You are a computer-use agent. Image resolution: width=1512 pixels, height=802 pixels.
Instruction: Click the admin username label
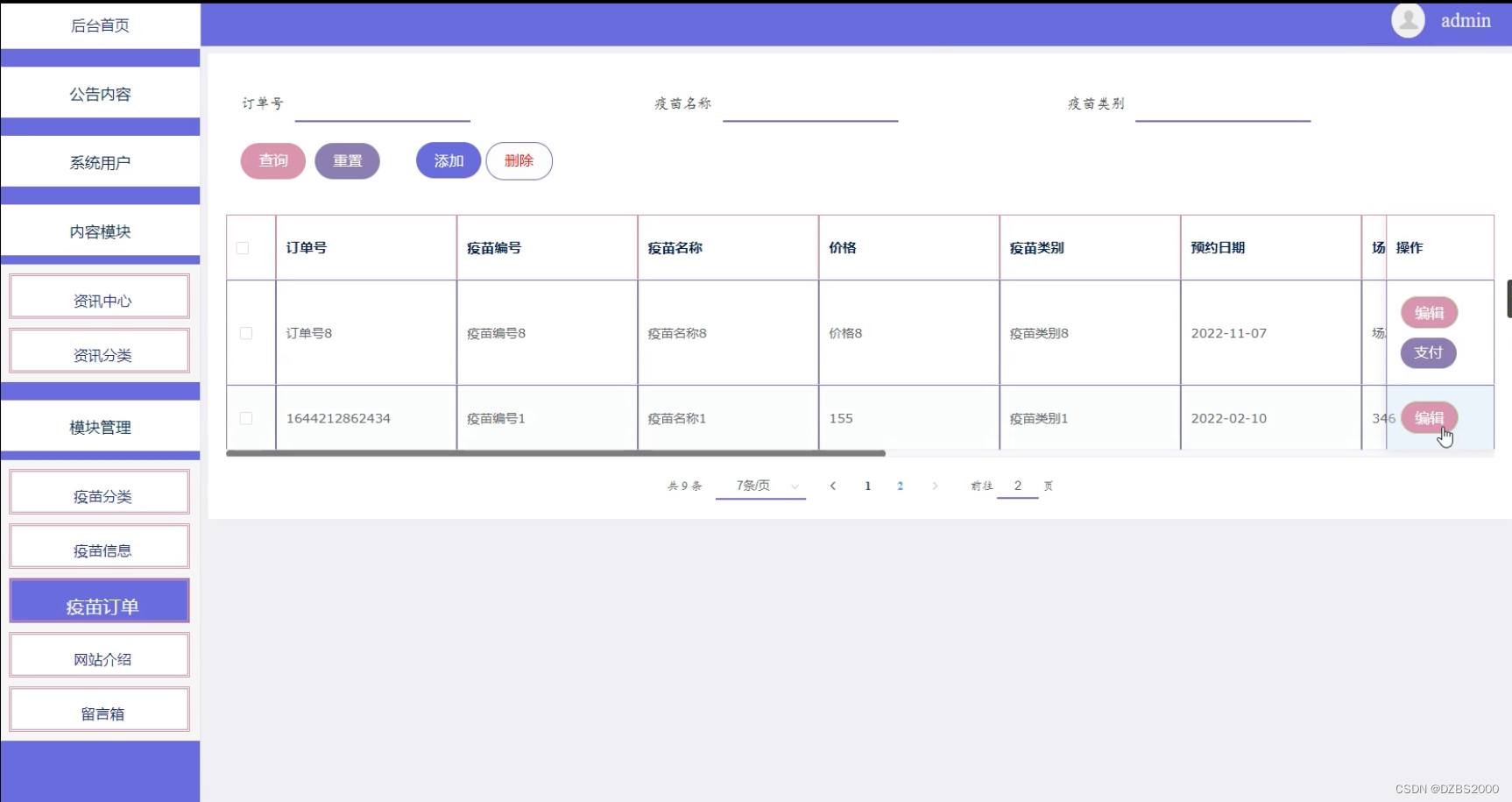tap(1466, 20)
